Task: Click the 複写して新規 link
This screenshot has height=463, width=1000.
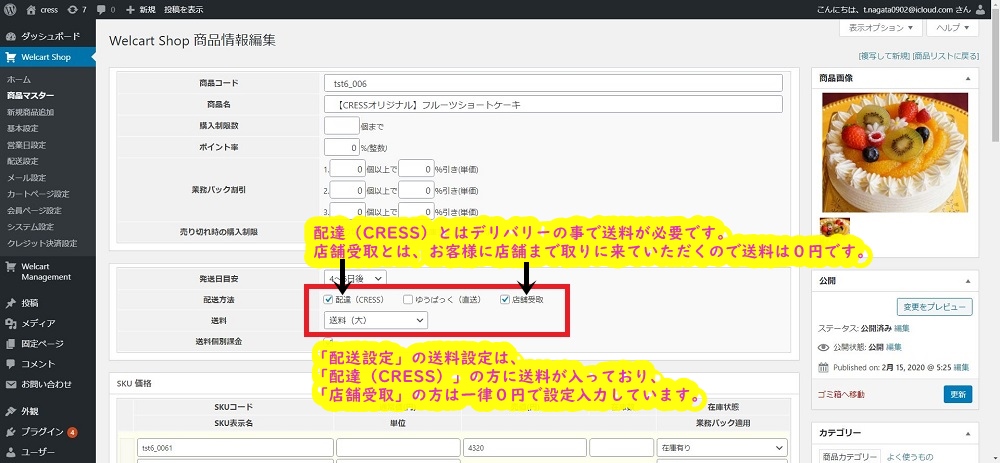Action: (x=885, y=56)
